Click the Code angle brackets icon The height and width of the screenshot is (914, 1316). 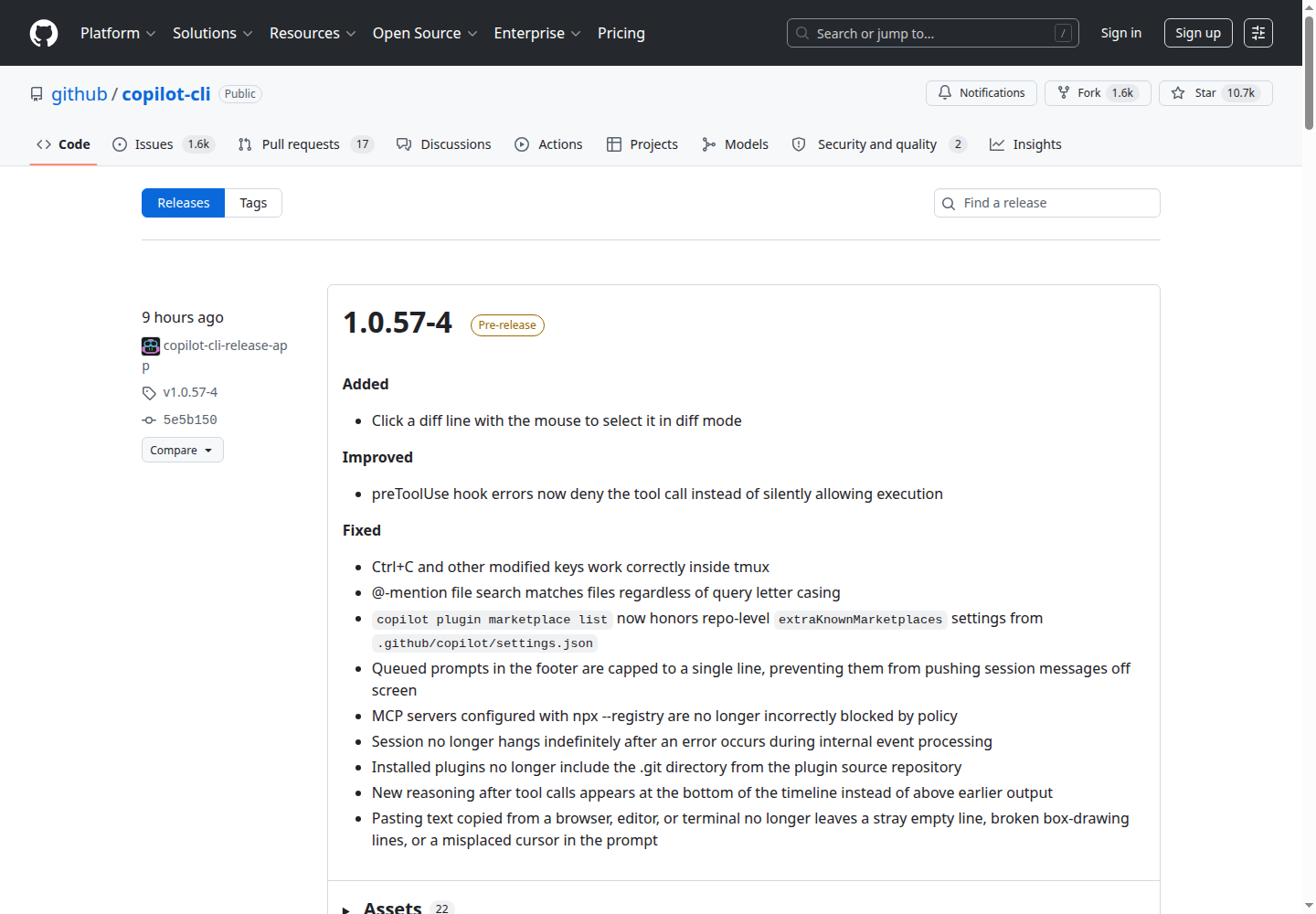44,144
